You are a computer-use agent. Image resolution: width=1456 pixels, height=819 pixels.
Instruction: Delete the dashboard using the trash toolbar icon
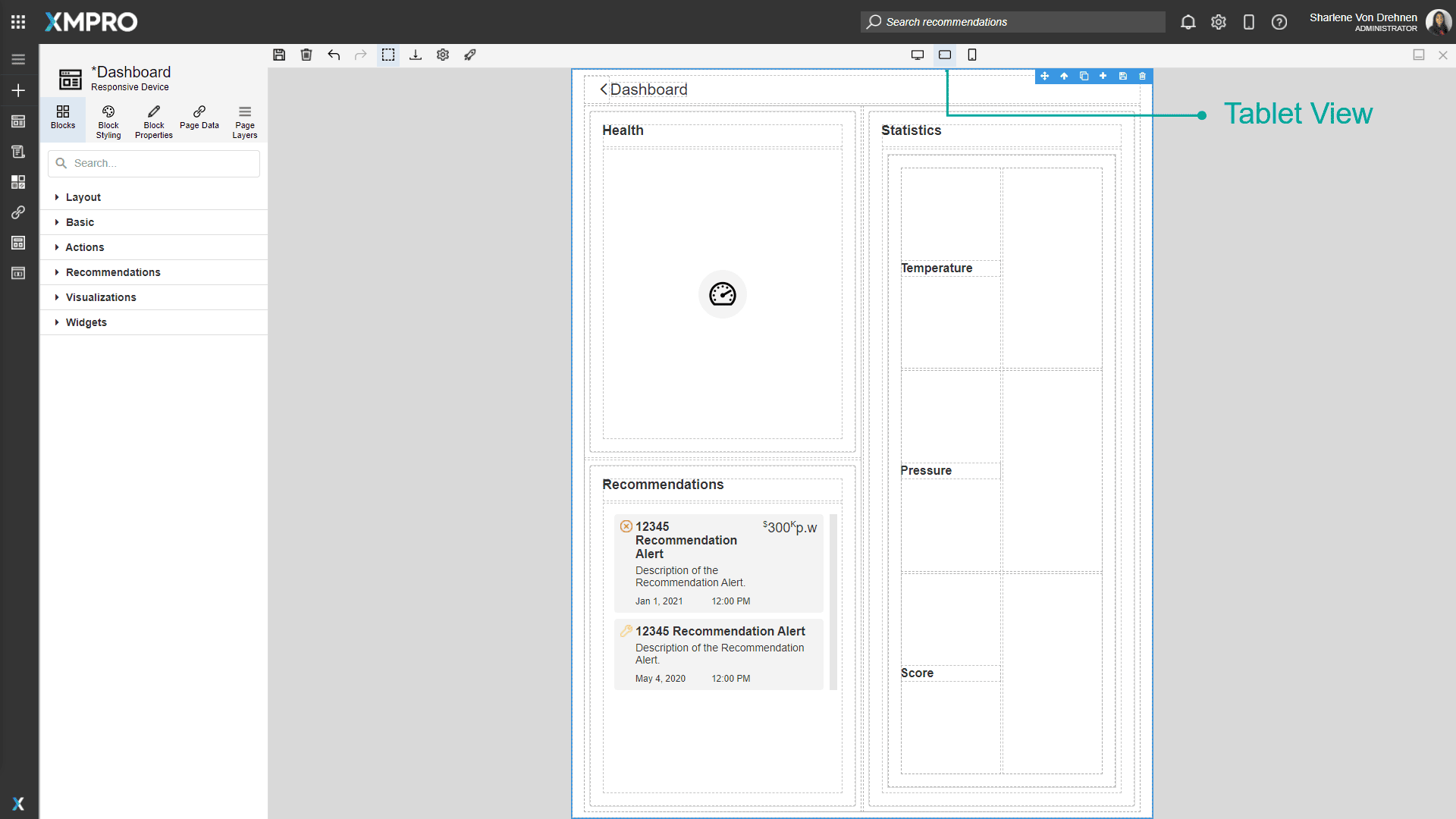click(x=306, y=55)
